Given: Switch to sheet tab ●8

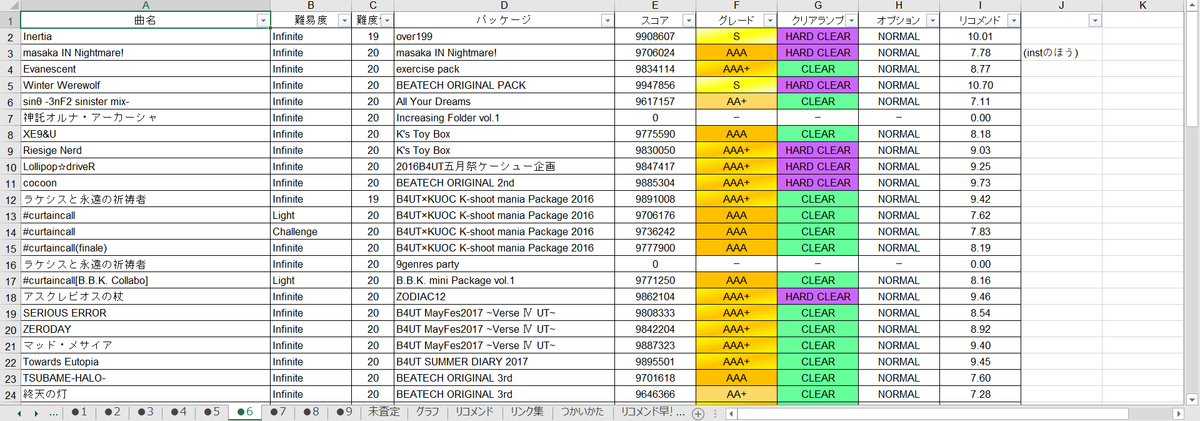Looking at the screenshot, I should coord(311,412).
